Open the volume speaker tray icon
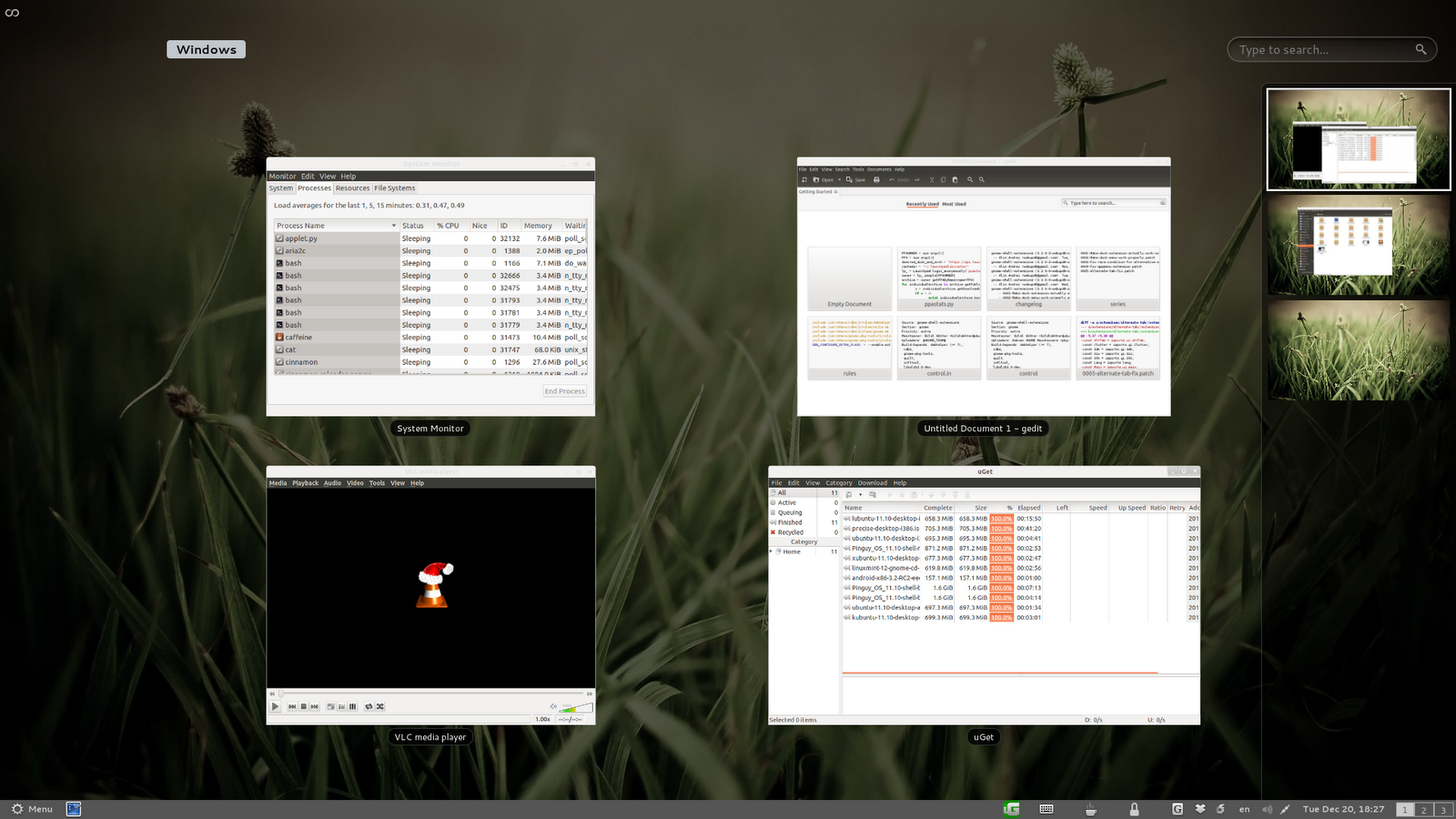This screenshot has width=1456, height=819. point(1267,809)
